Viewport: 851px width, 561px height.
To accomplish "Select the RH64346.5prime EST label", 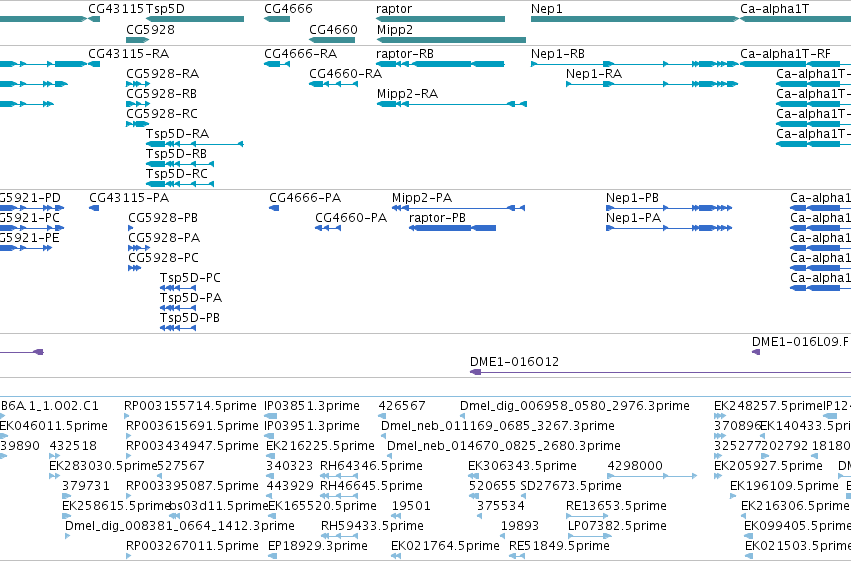I will pos(371,466).
